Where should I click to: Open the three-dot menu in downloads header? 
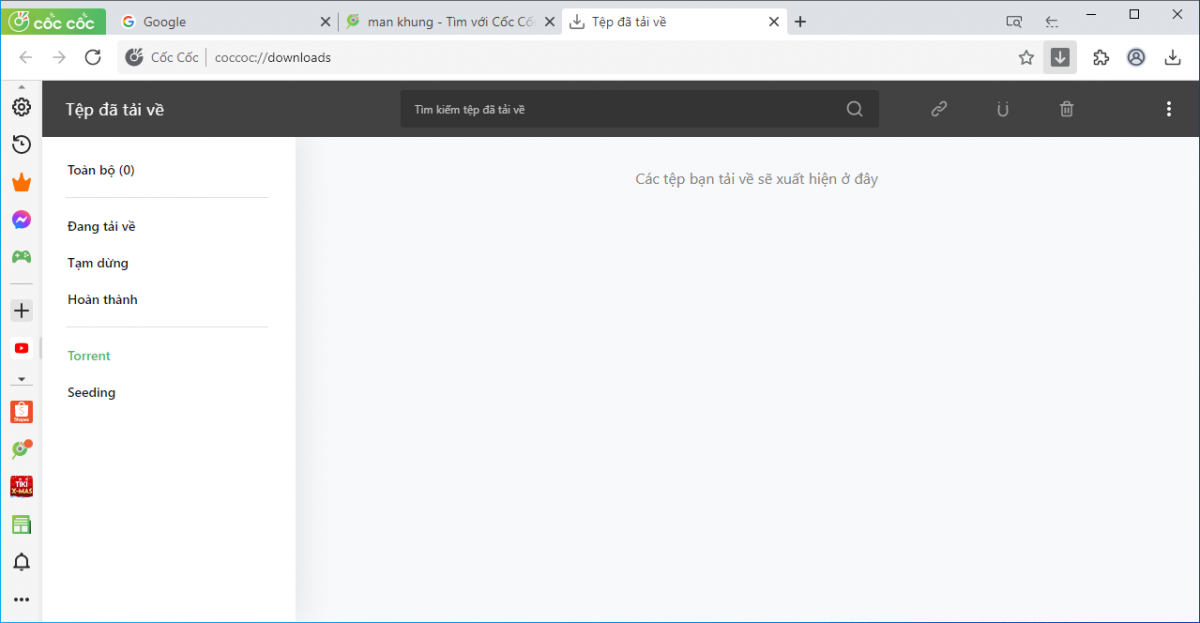1168,109
